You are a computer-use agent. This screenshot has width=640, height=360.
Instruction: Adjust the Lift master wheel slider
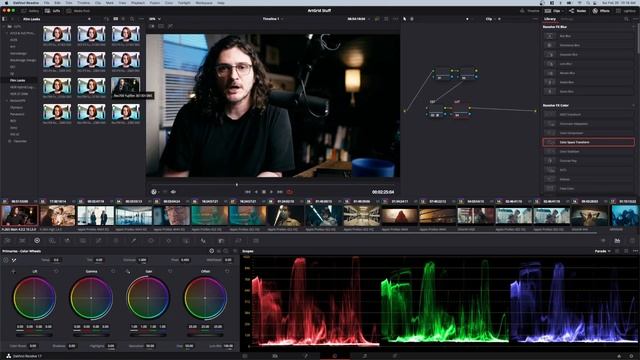tap(34, 335)
